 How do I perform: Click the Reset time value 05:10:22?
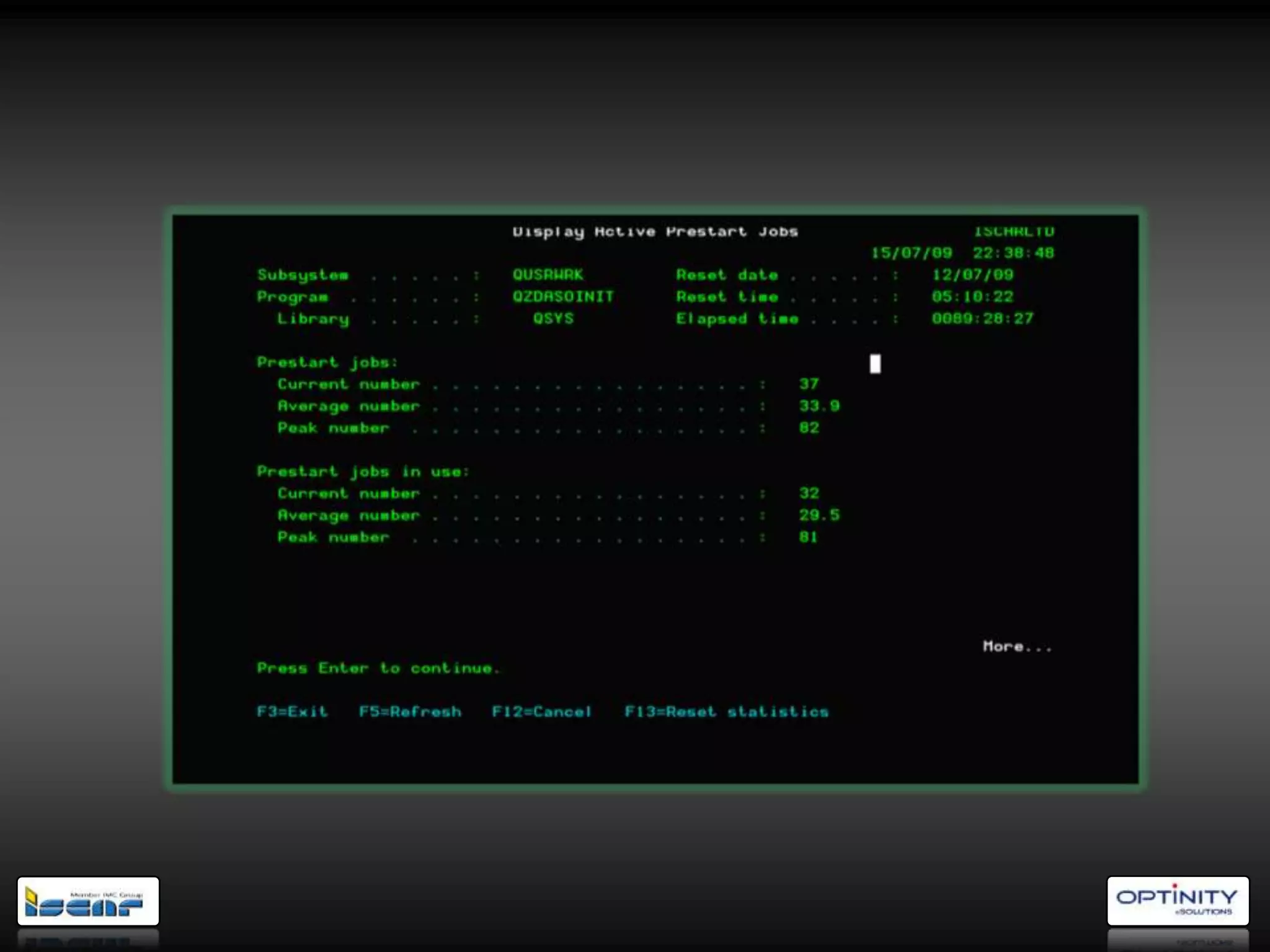pos(972,296)
